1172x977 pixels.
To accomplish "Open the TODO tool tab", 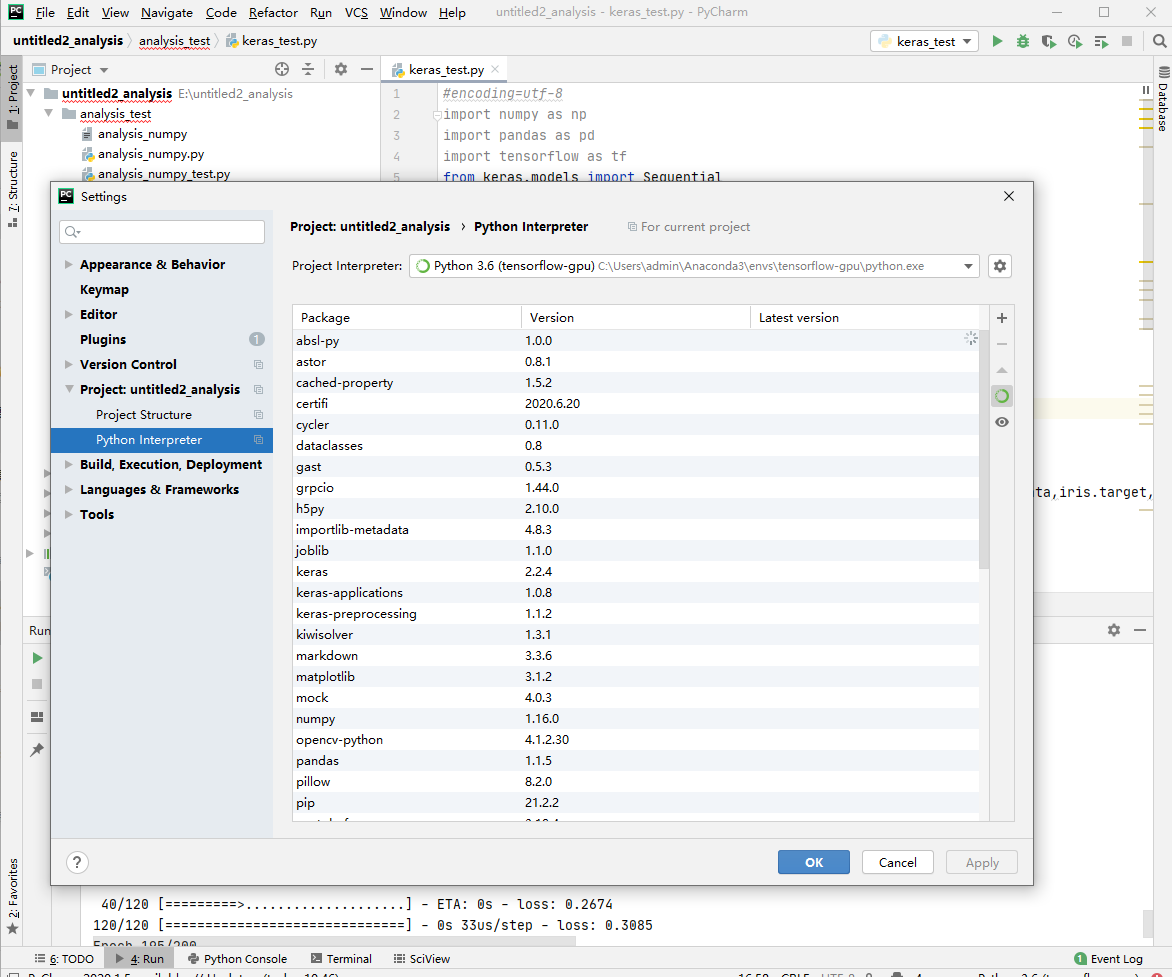I will coord(64,958).
